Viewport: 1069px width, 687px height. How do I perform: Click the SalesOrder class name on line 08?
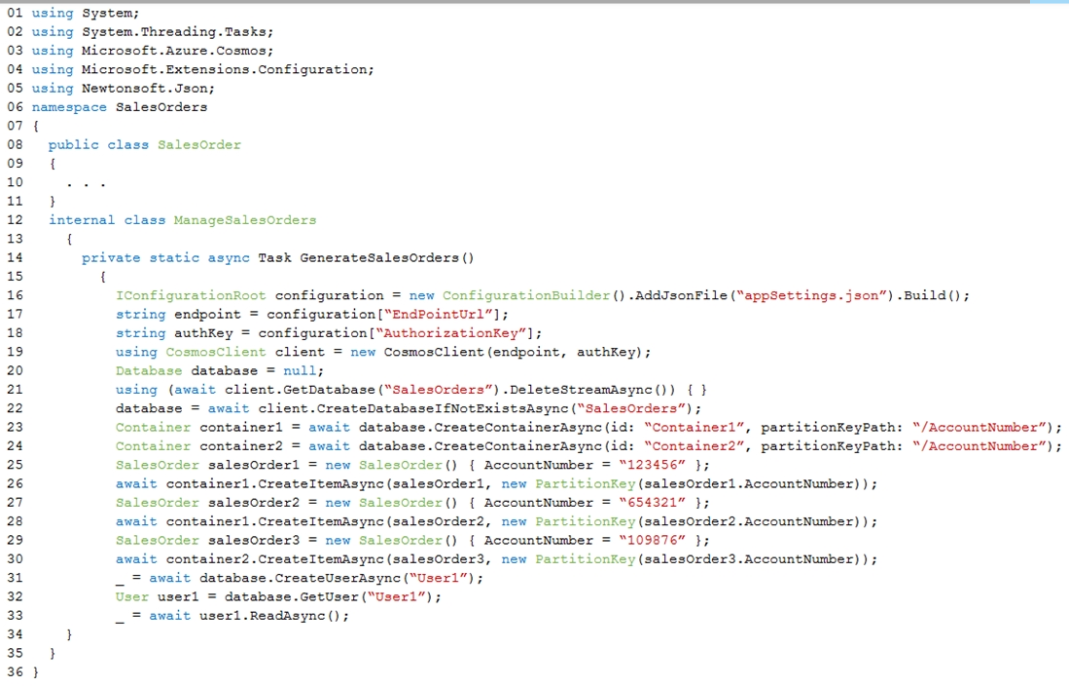tap(199, 144)
